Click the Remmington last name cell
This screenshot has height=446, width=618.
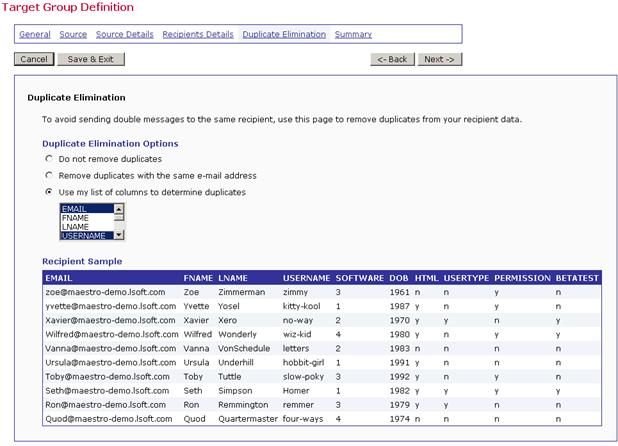tap(243, 405)
